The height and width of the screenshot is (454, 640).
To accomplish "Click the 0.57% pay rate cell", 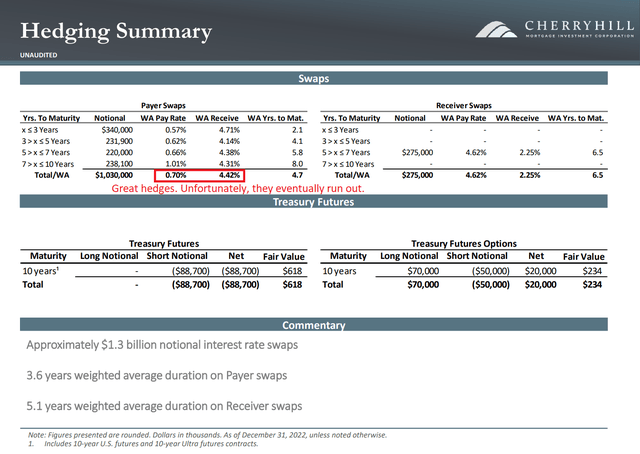I will pyautogui.click(x=176, y=130).
